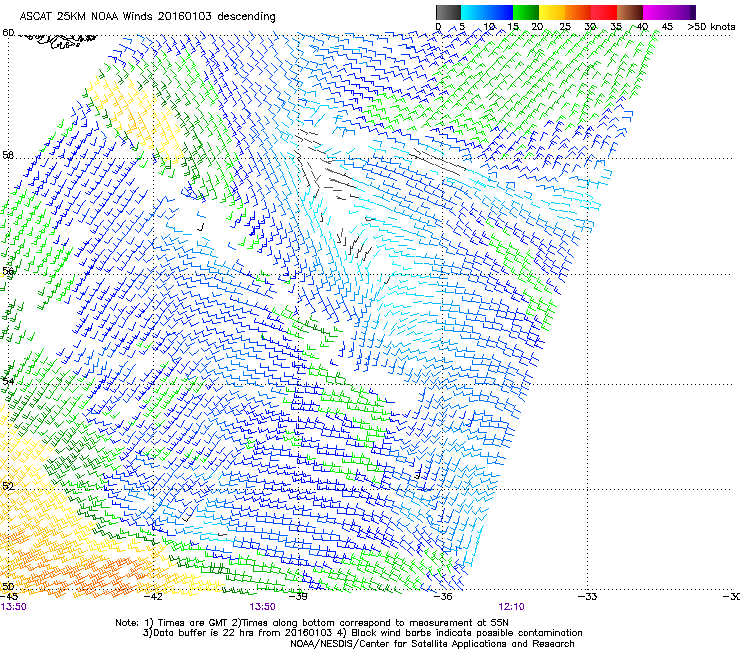Image resolution: width=740 pixels, height=650 pixels.
Task: Click the '25' tick label on color scale
Action: coord(565,26)
